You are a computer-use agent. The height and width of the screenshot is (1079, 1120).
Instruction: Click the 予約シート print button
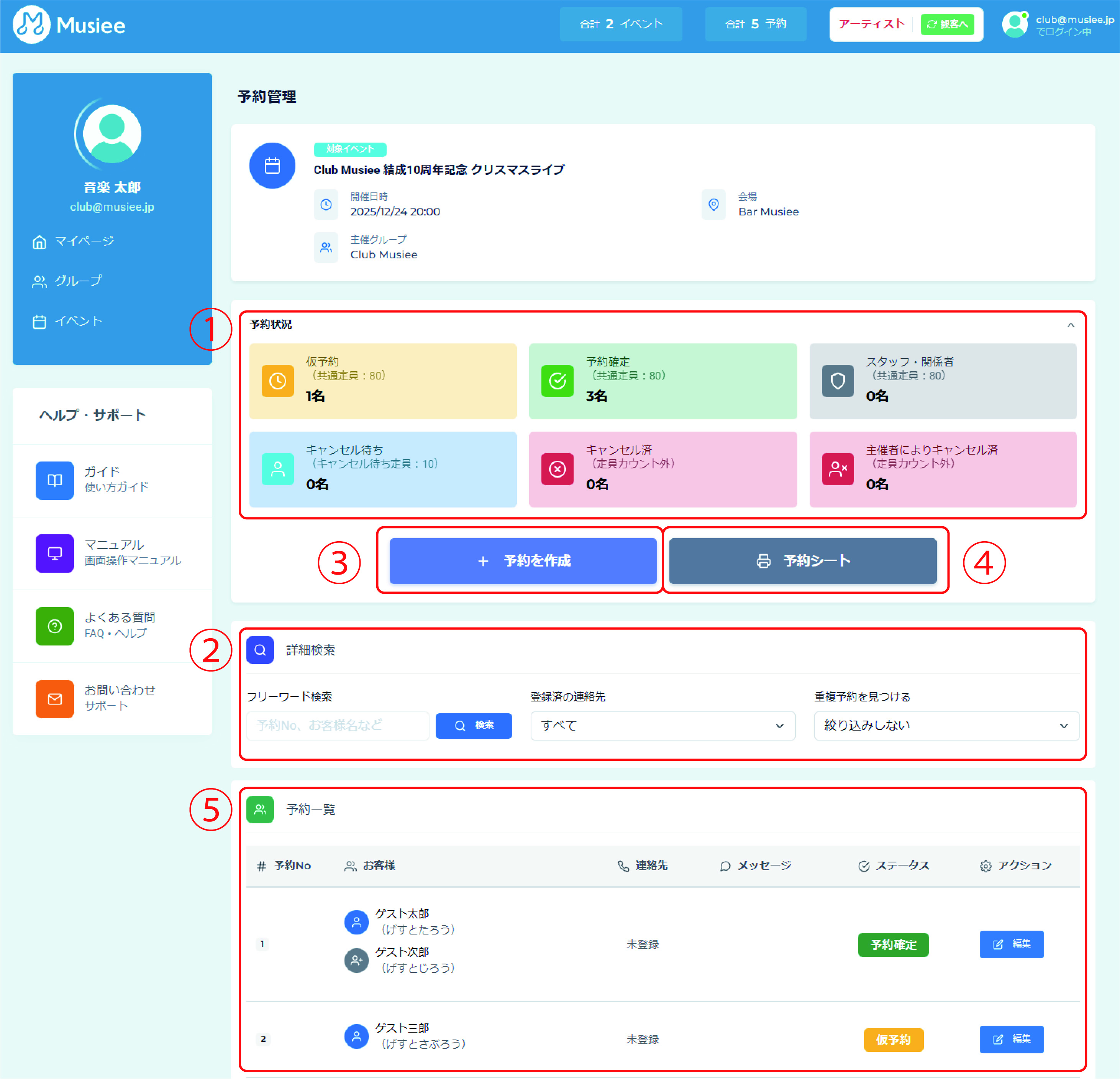tap(802, 561)
